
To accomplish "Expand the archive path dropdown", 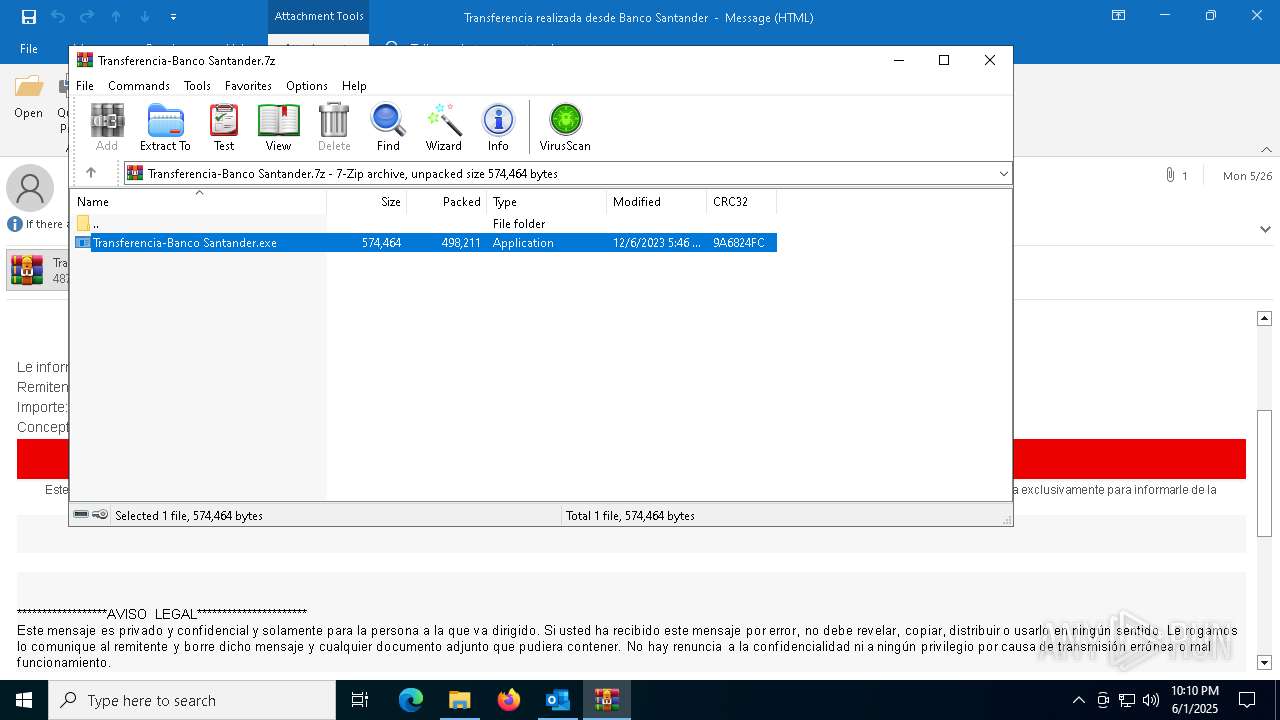I will (x=1003, y=174).
